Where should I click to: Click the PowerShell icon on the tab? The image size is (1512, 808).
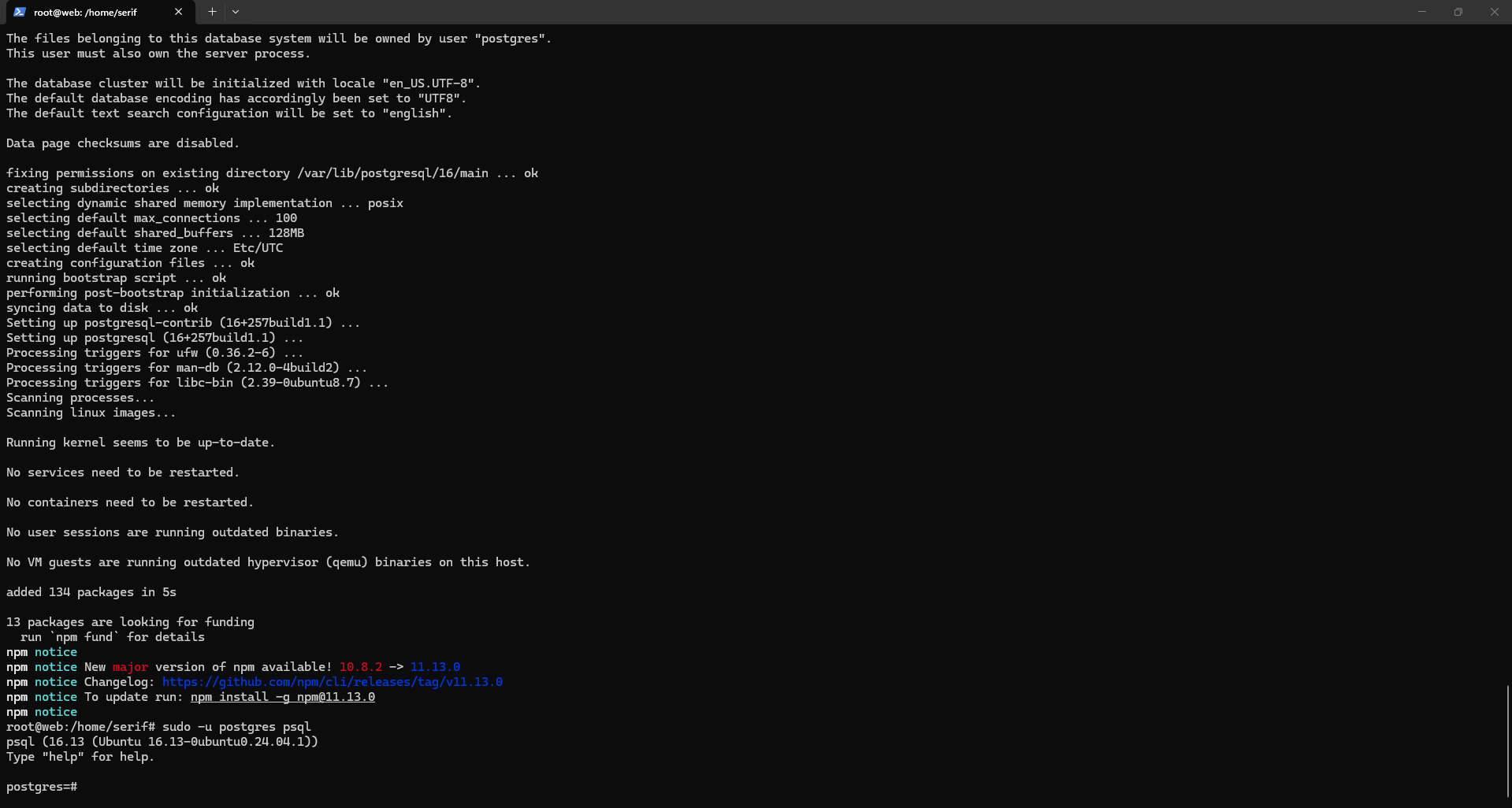pyautogui.click(x=20, y=12)
